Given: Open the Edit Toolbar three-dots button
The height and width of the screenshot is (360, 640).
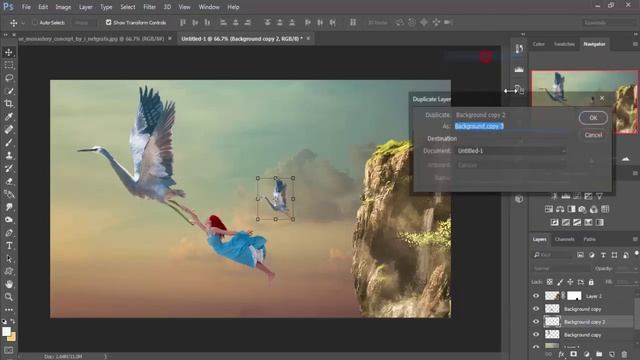Looking at the screenshot, I should click(x=9, y=309).
